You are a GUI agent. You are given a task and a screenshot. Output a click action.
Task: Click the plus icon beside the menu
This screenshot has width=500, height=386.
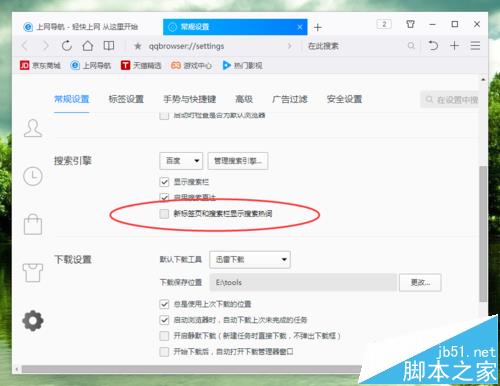pyautogui.click(x=455, y=45)
